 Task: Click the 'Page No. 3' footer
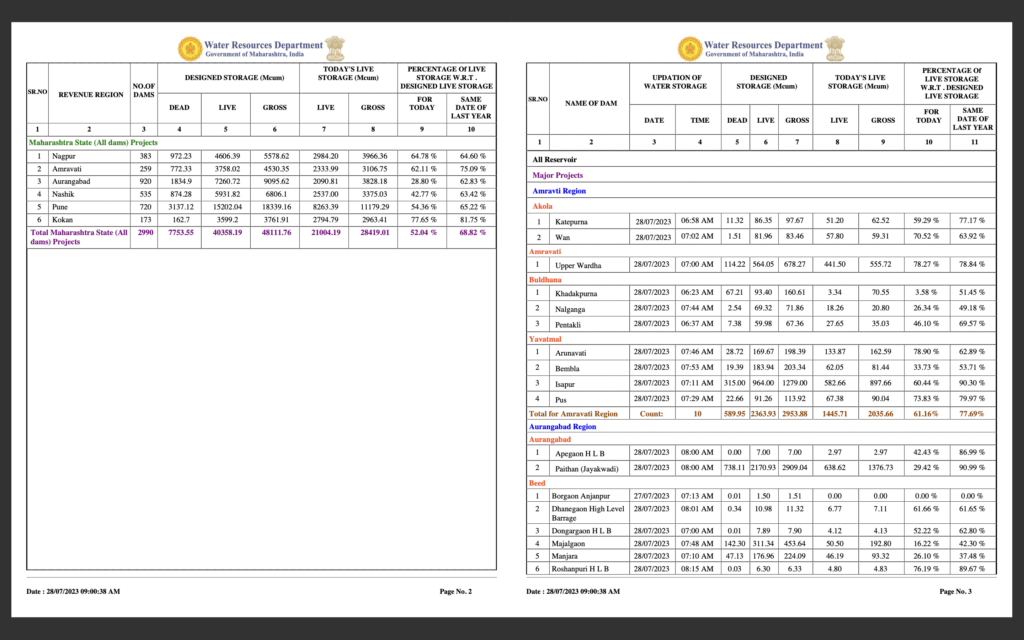[x=955, y=592]
